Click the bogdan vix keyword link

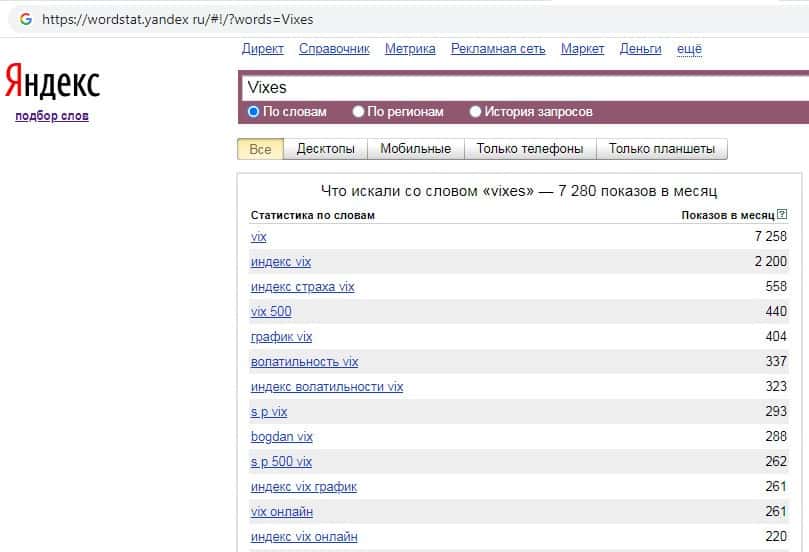pyautogui.click(x=281, y=437)
